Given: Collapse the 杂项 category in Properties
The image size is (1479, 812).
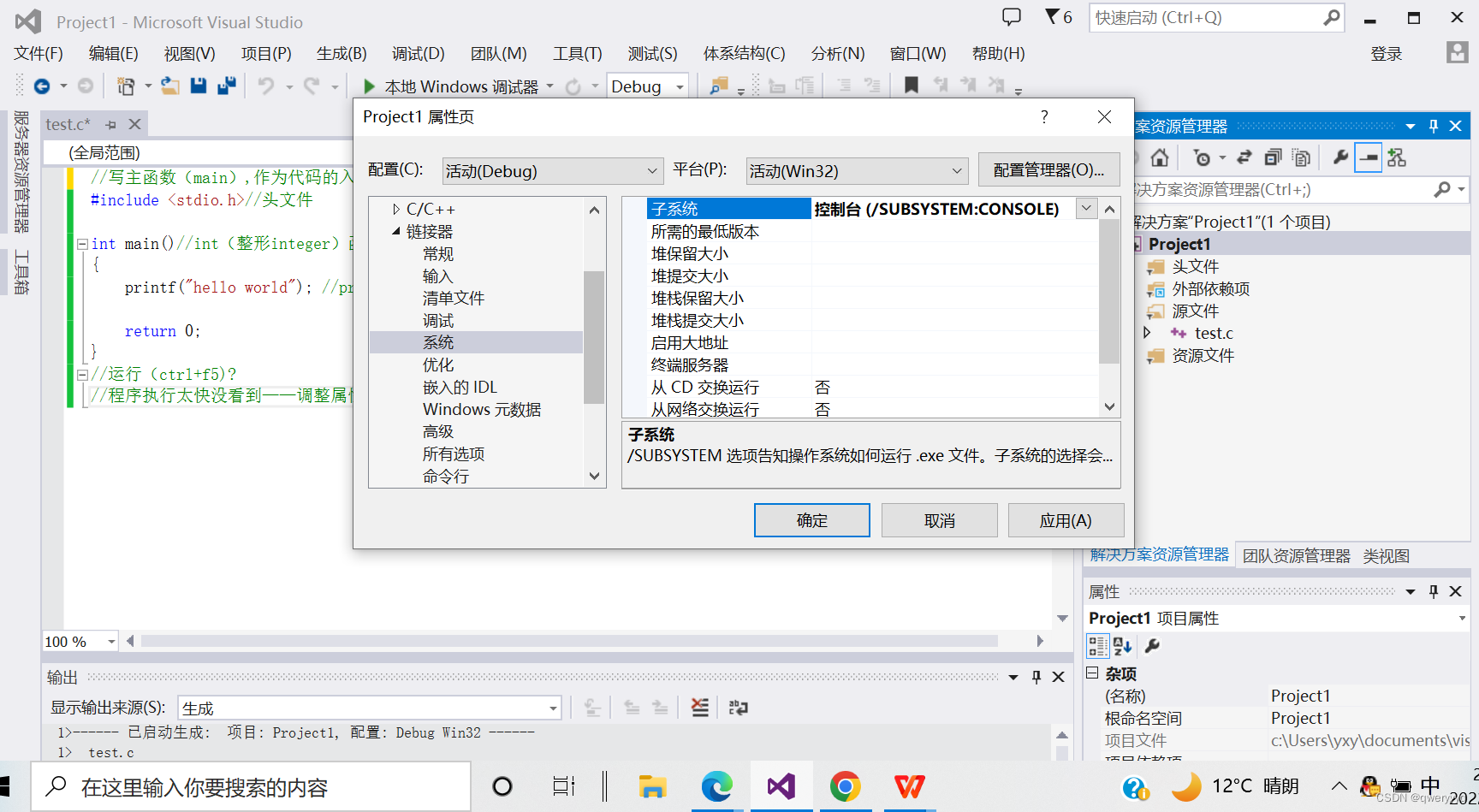Looking at the screenshot, I should pyautogui.click(x=1092, y=673).
